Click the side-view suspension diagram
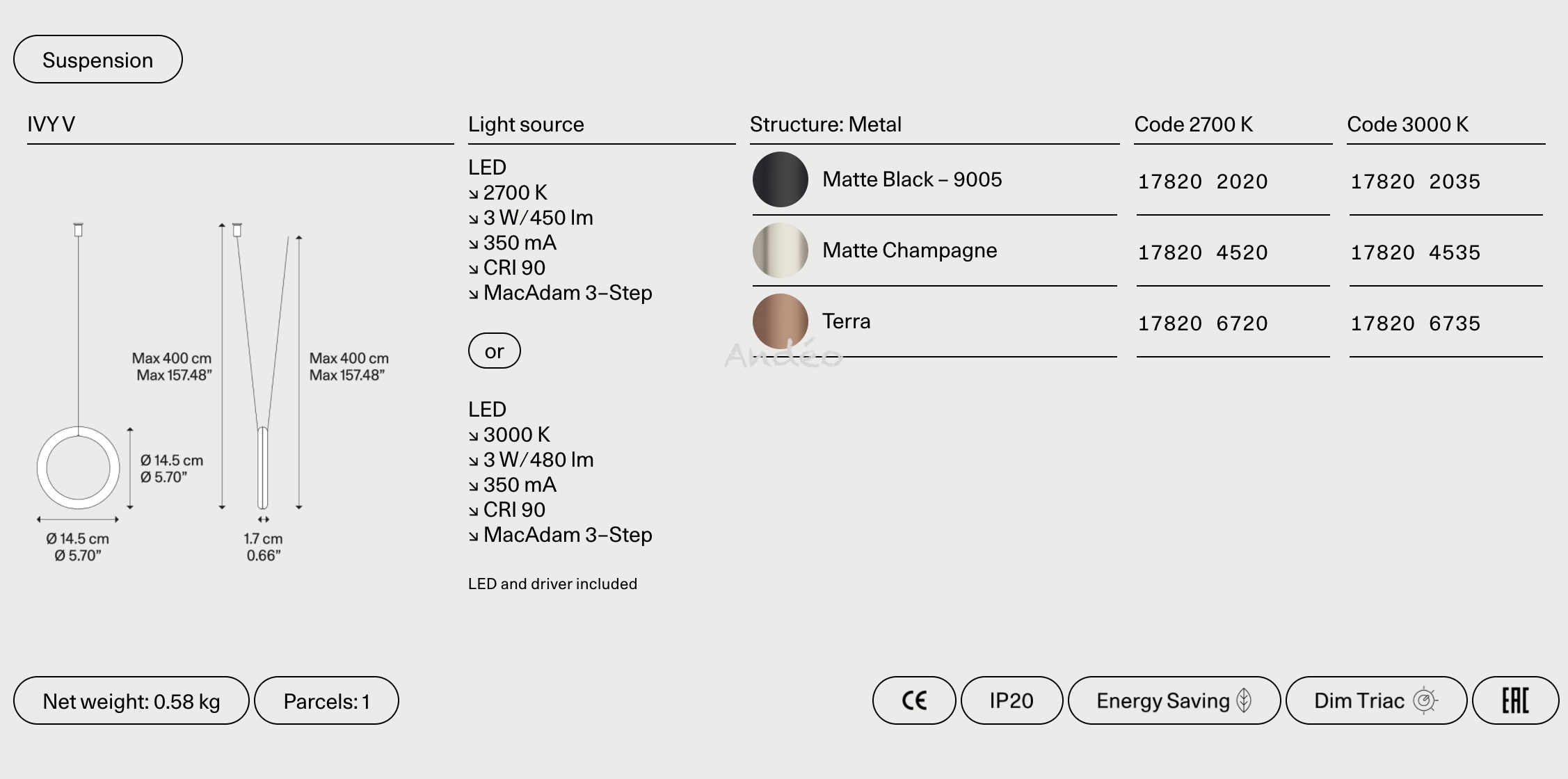The image size is (1568, 779). tap(262, 369)
